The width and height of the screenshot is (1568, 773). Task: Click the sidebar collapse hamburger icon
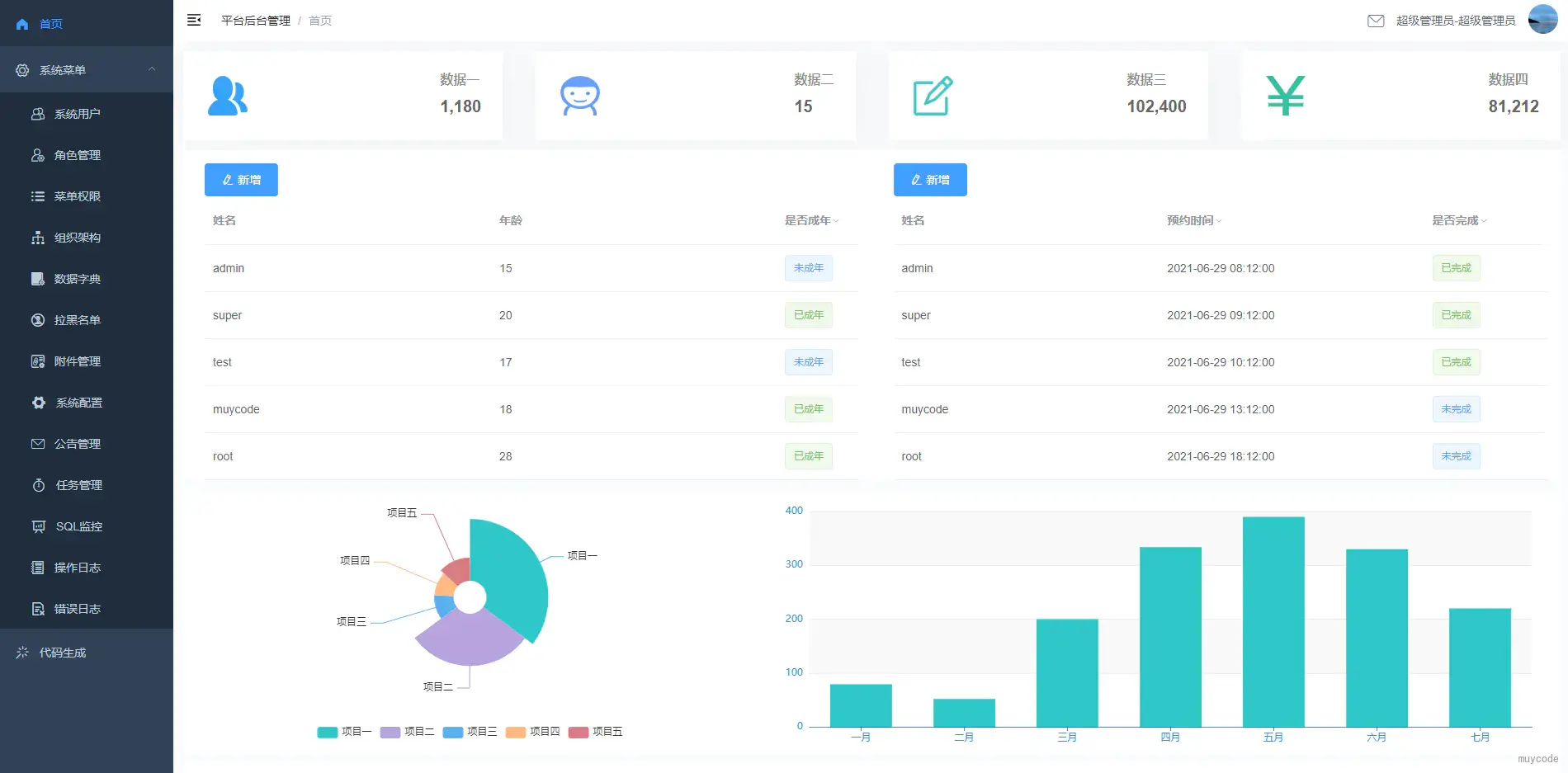(x=194, y=20)
